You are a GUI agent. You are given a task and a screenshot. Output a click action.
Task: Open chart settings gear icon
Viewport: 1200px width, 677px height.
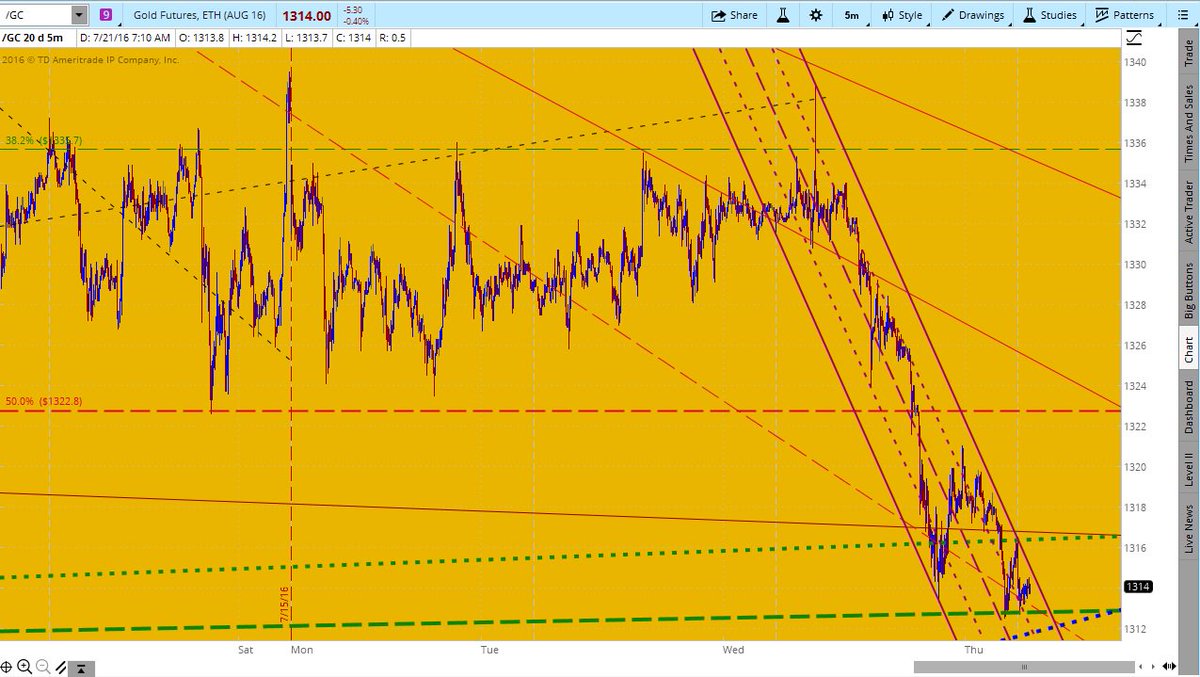(816, 15)
